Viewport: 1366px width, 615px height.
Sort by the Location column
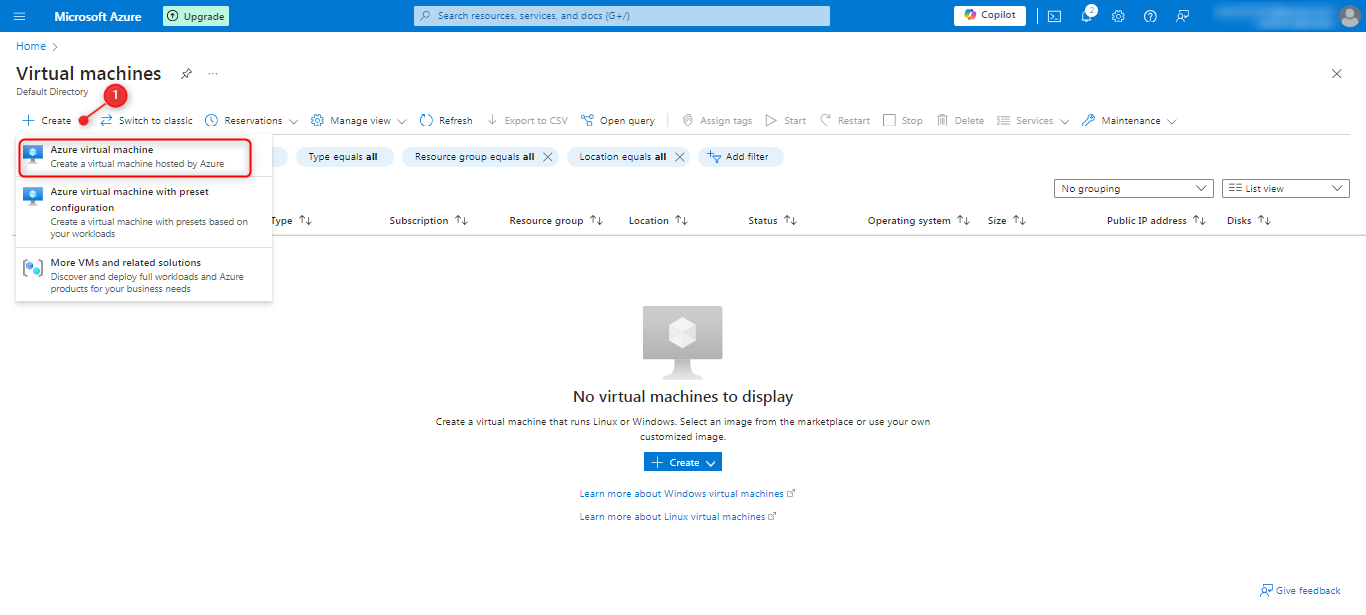click(x=659, y=220)
